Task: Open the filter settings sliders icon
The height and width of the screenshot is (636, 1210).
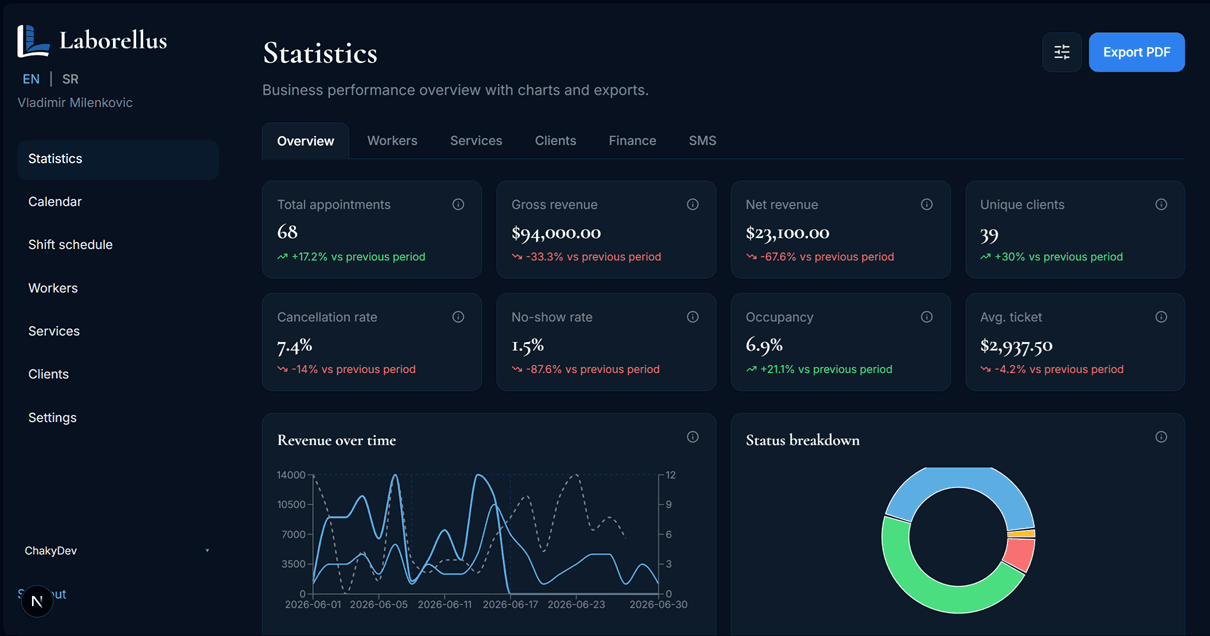Action: tap(1062, 52)
